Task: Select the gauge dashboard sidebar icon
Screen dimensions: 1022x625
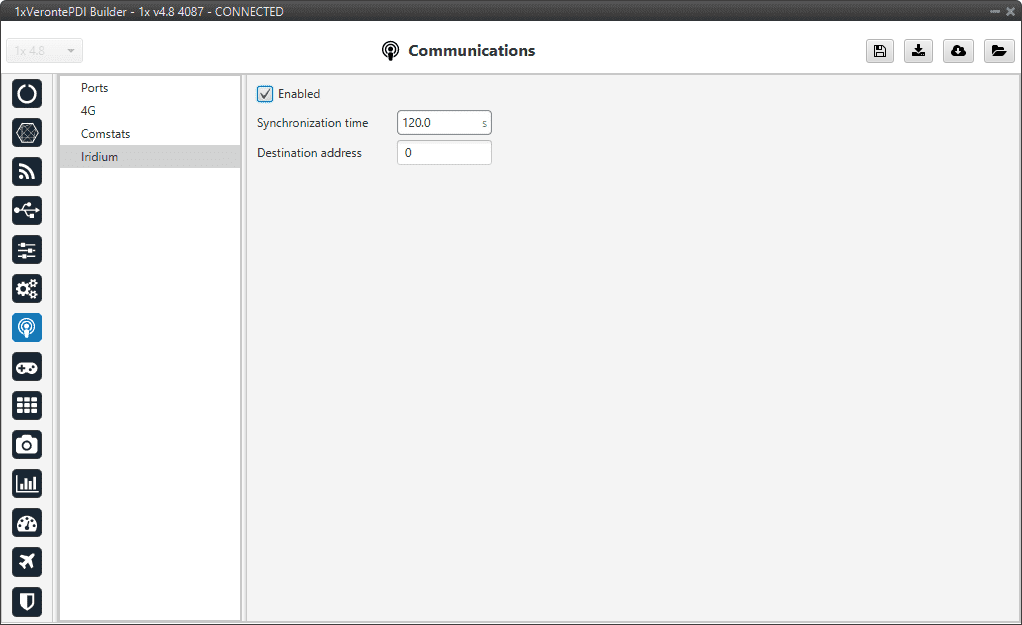Action: pos(27,523)
